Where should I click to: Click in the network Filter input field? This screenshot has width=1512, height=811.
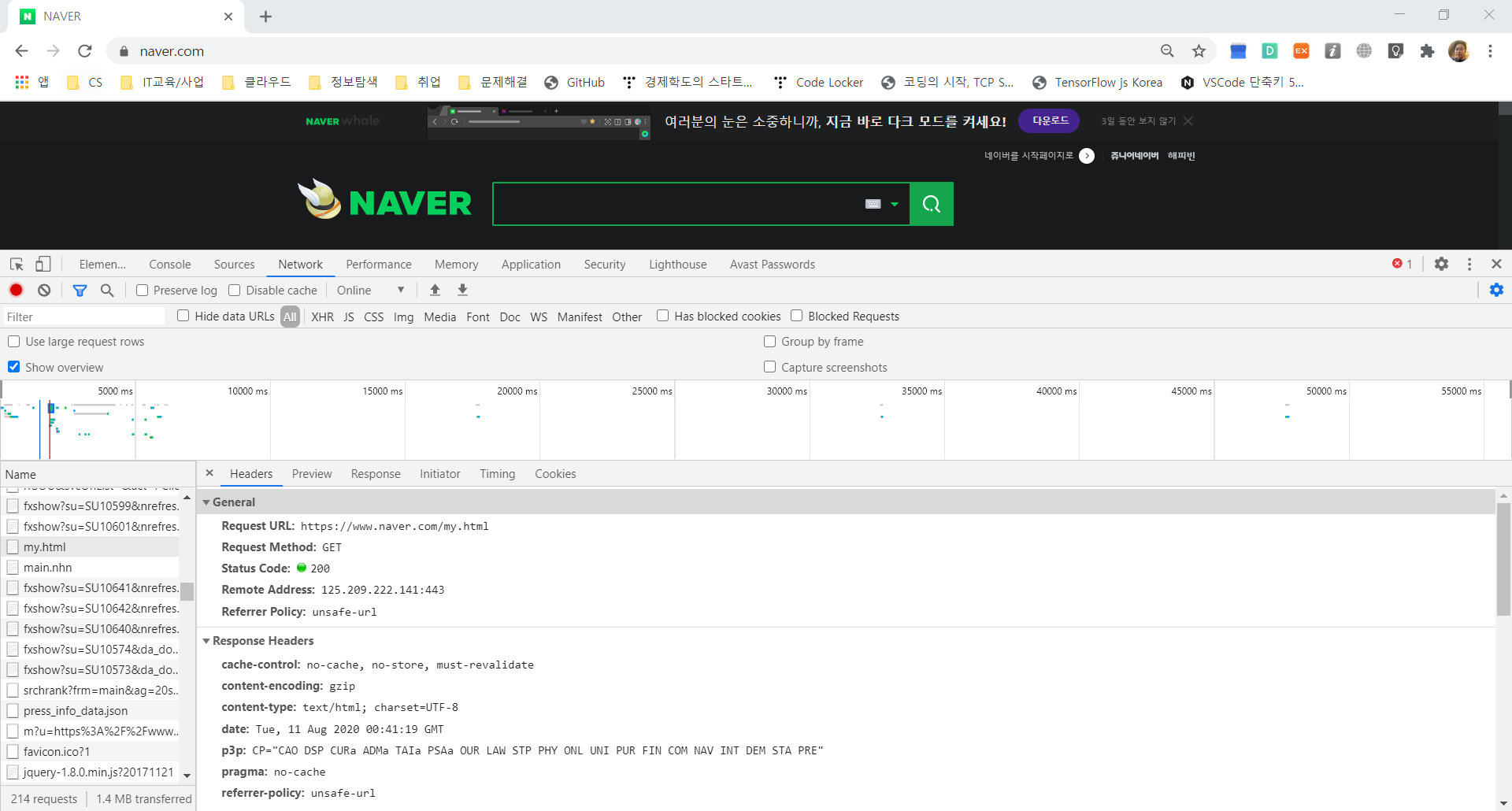pyautogui.click(x=84, y=317)
